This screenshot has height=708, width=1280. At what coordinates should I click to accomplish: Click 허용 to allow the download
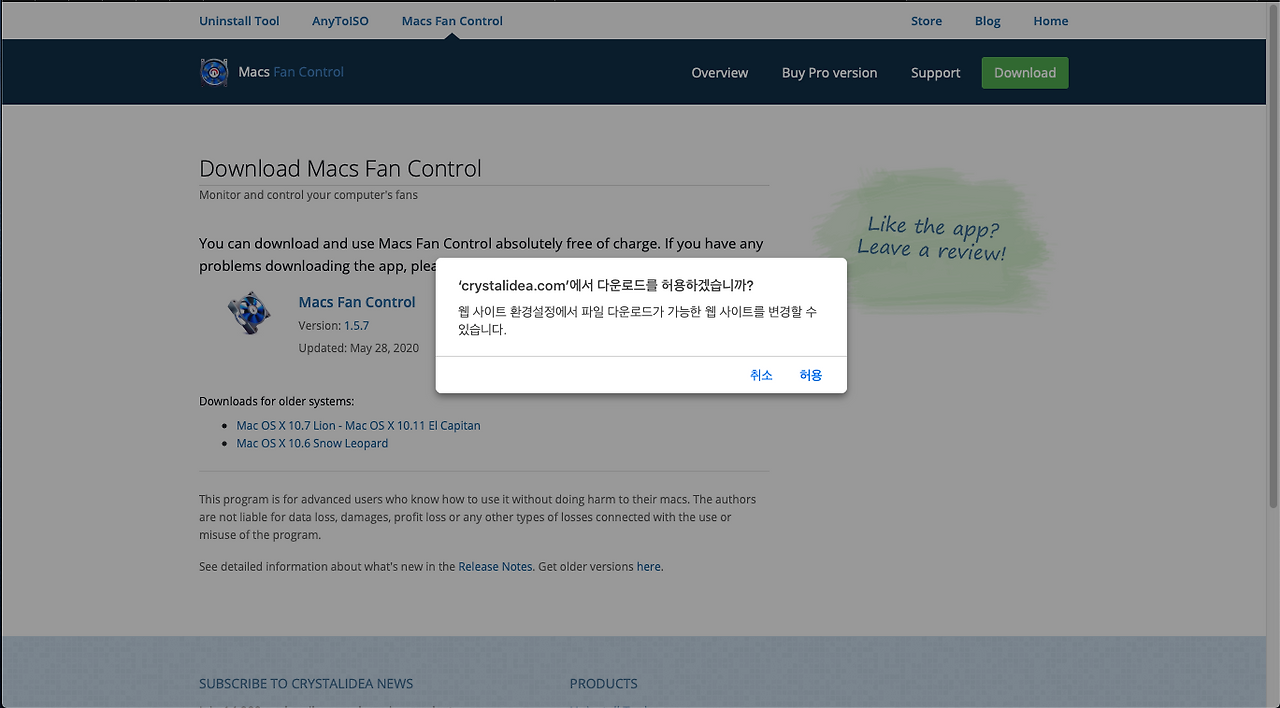coord(810,375)
